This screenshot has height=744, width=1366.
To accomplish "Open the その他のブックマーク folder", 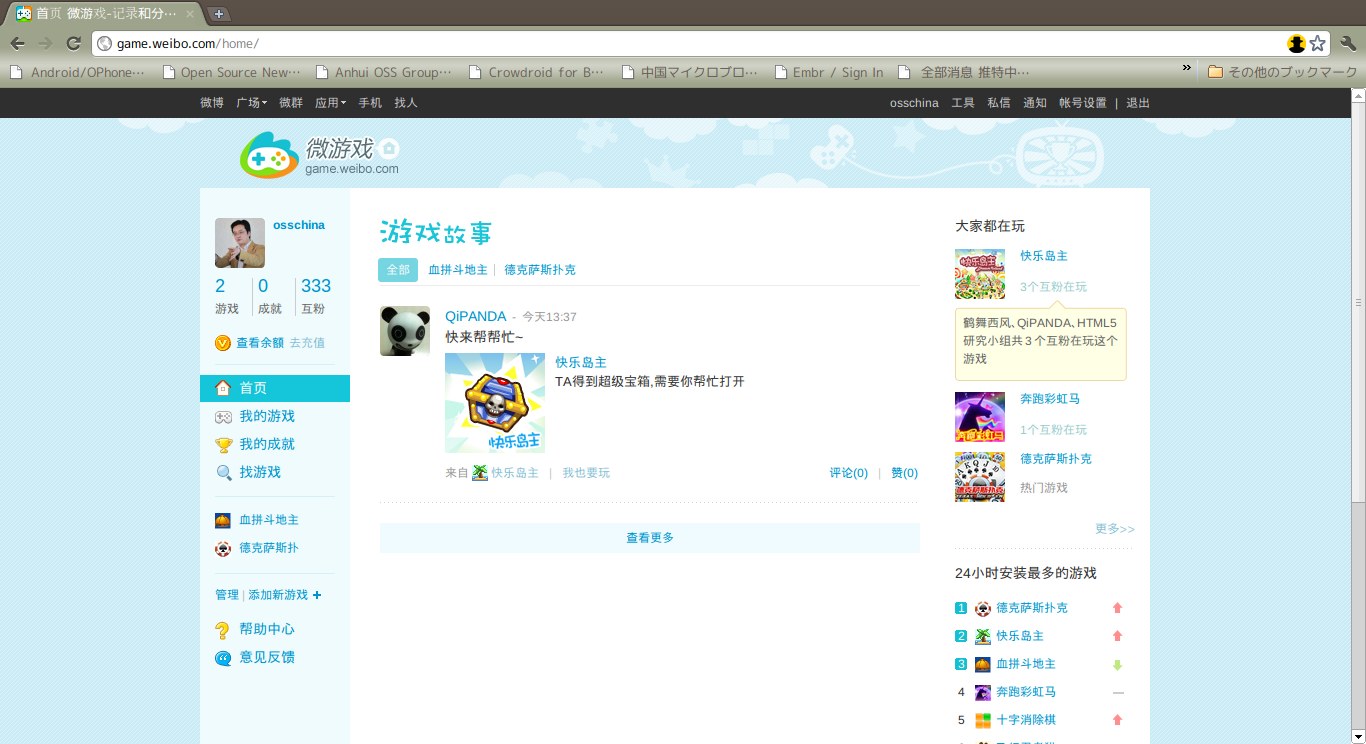I will point(1282,72).
